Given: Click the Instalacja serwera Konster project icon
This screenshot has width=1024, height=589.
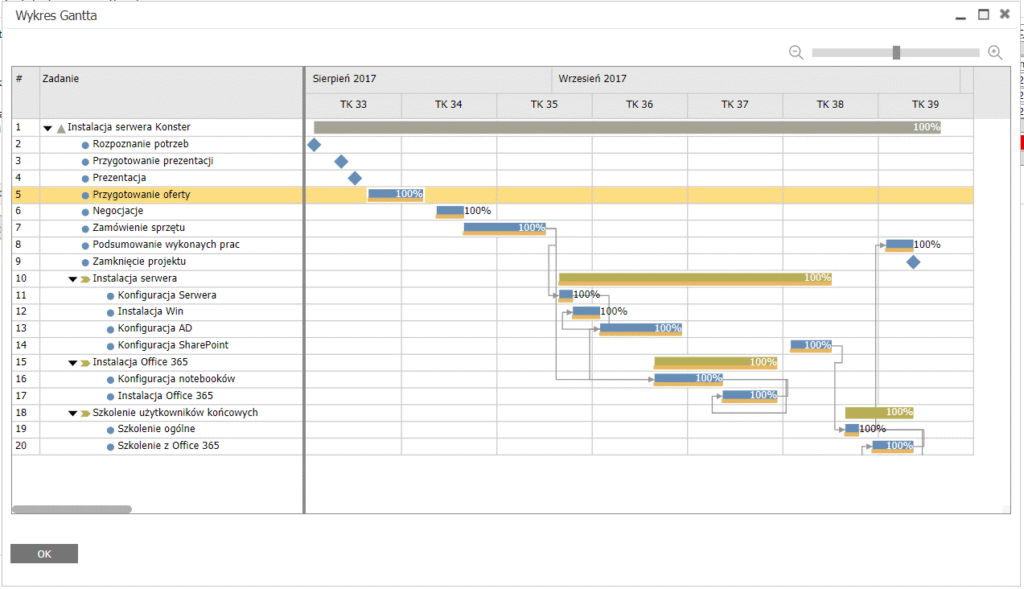Looking at the screenshot, I should 61,128.
